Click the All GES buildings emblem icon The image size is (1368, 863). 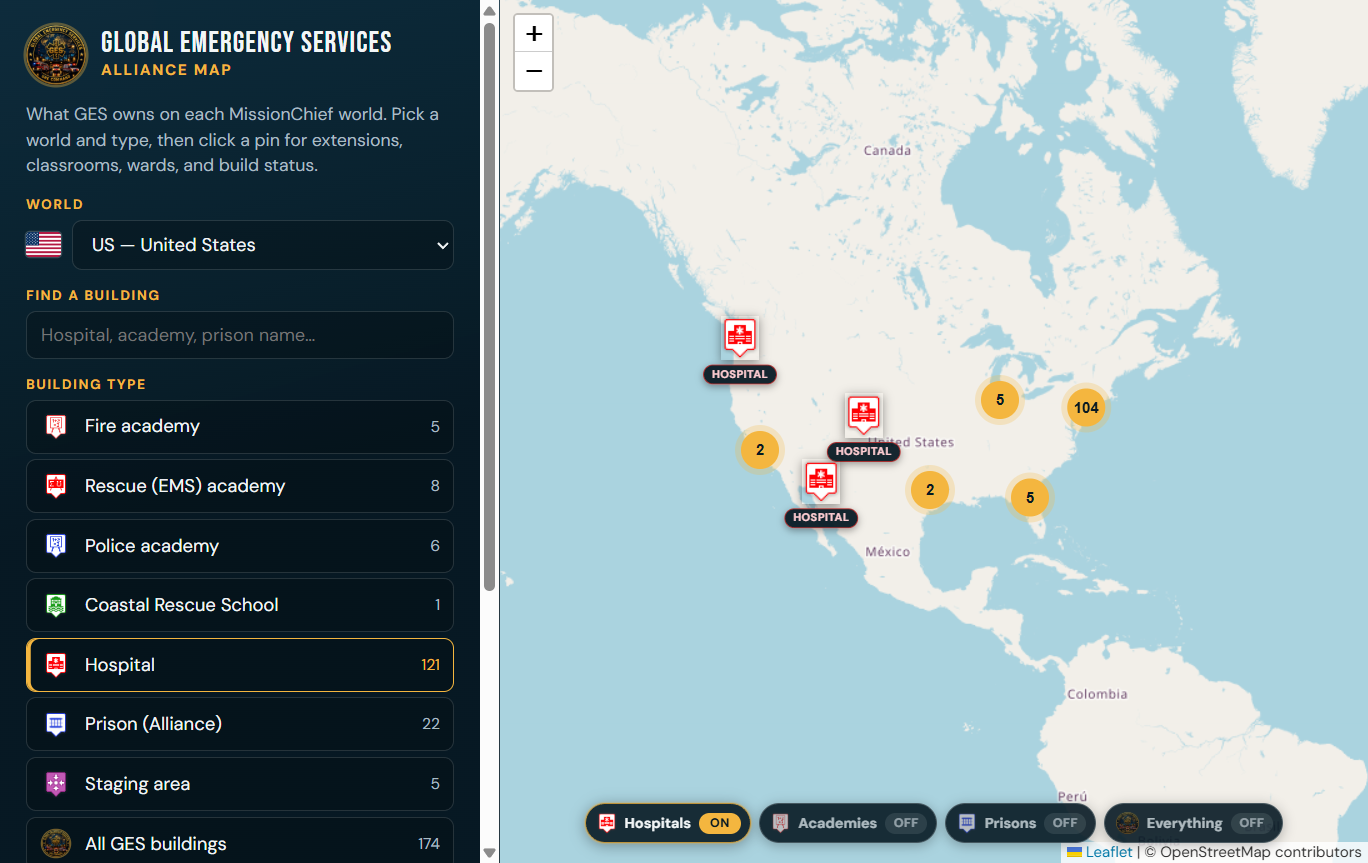56,844
